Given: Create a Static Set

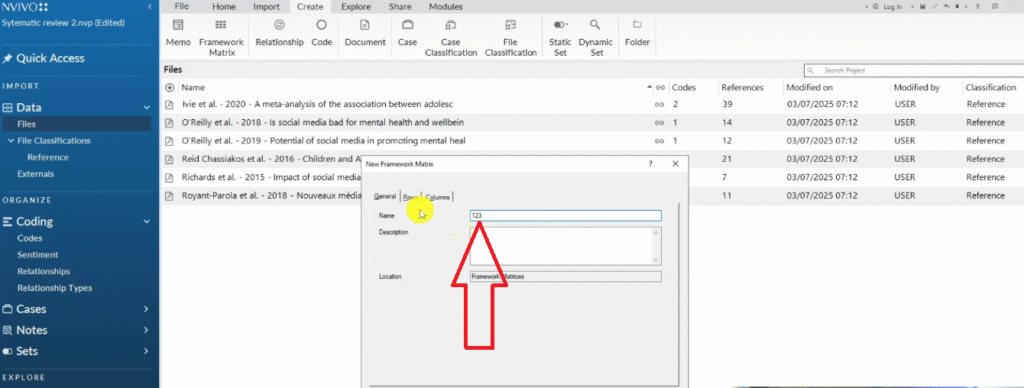Looking at the screenshot, I should [x=560, y=38].
